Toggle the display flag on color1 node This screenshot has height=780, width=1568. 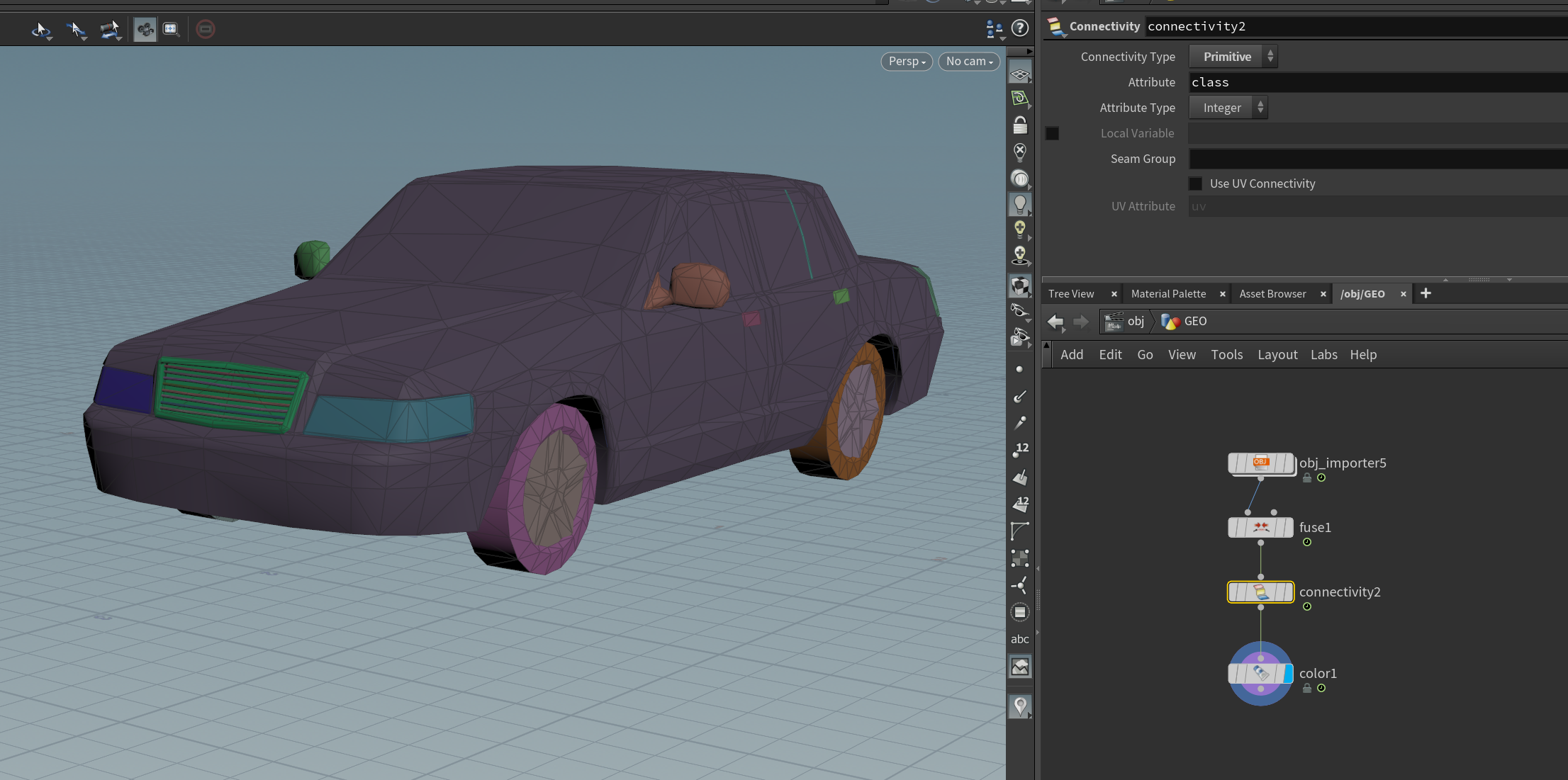1287,674
